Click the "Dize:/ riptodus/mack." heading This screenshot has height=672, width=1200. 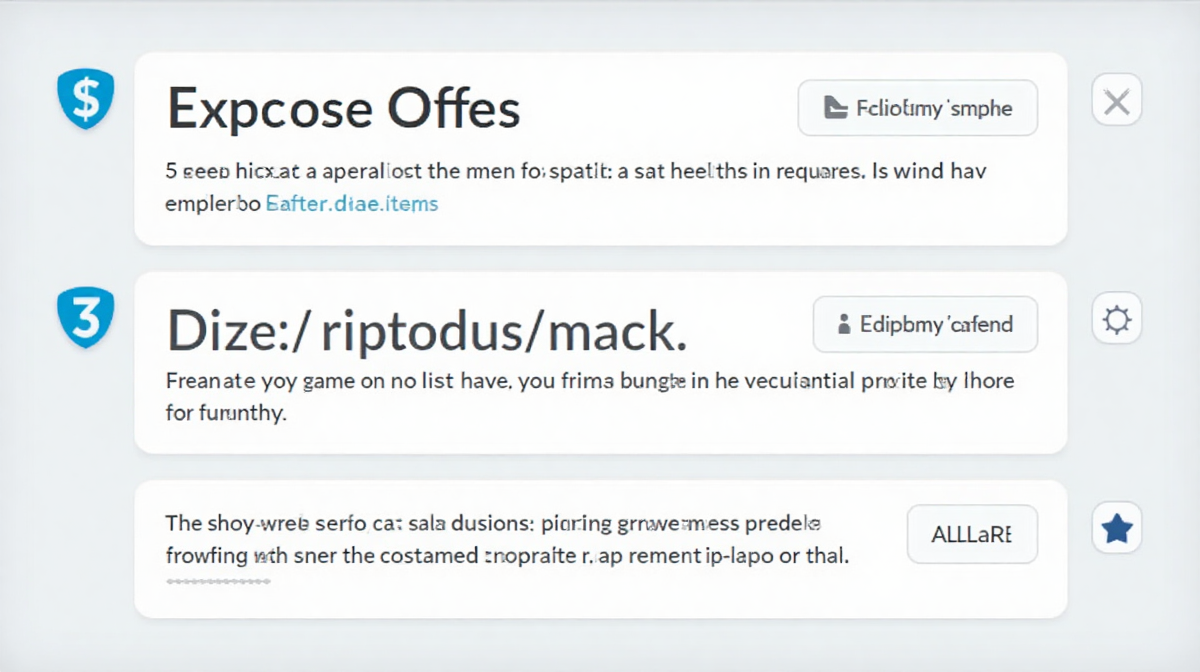[427, 331]
